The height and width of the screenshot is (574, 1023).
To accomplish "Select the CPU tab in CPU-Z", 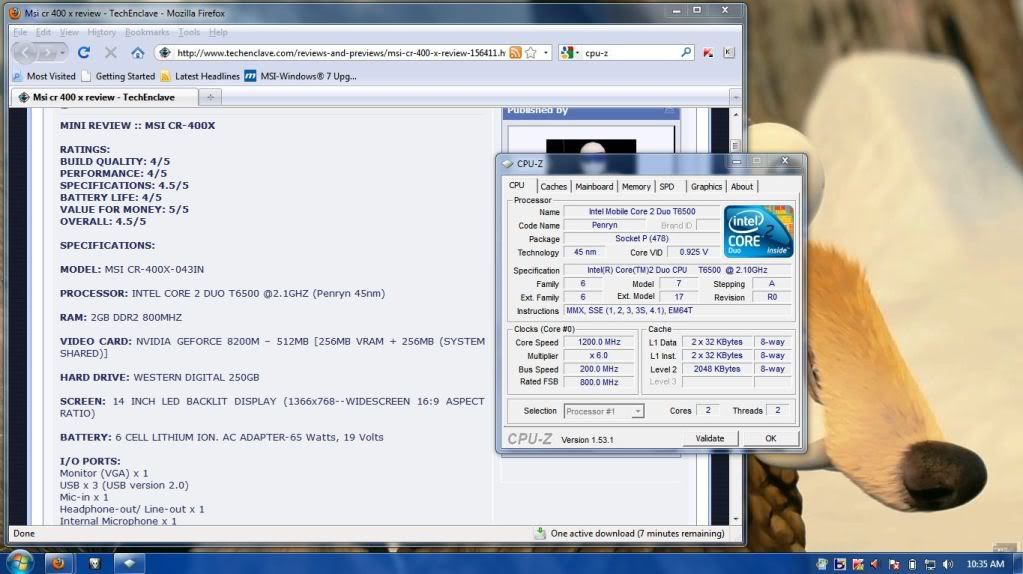I will tap(517, 185).
